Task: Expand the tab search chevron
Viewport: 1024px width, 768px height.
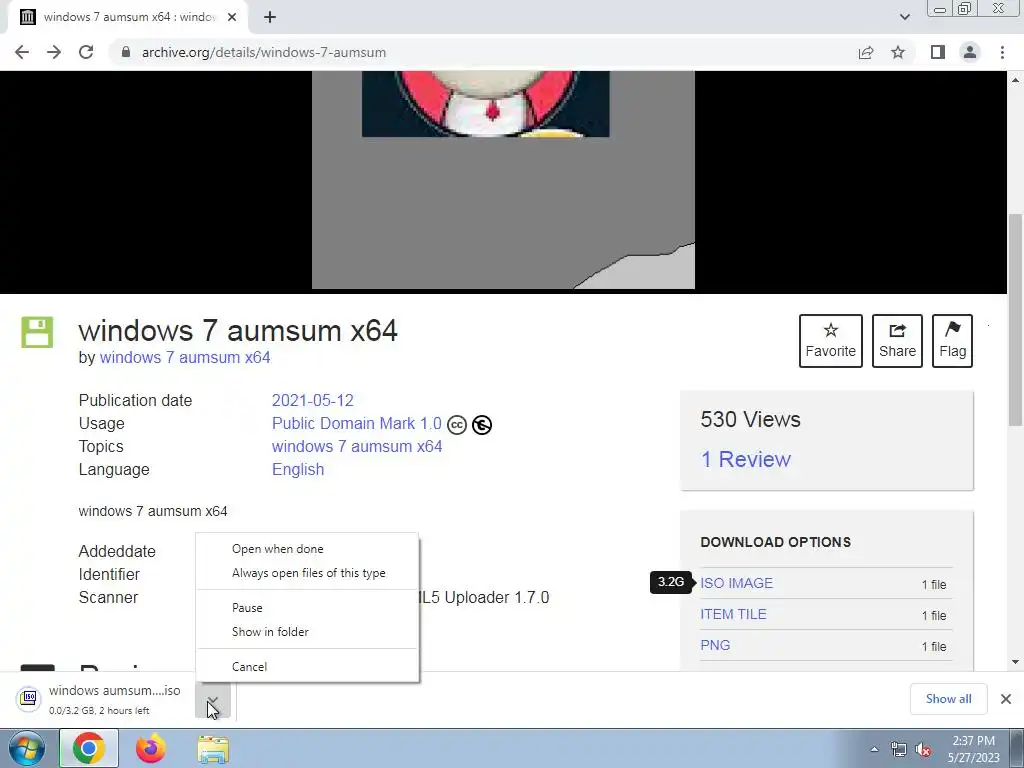Action: tap(904, 17)
